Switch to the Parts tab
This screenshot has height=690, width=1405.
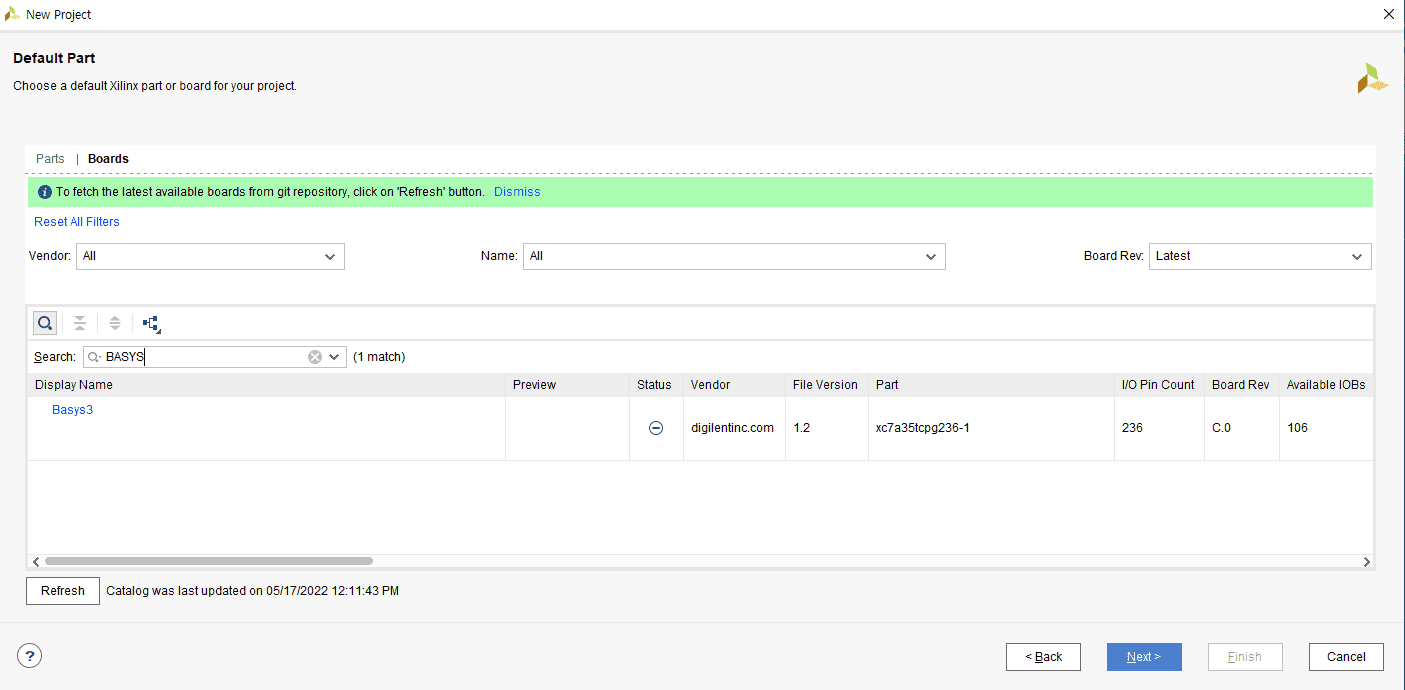pyautogui.click(x=50, y=159)
